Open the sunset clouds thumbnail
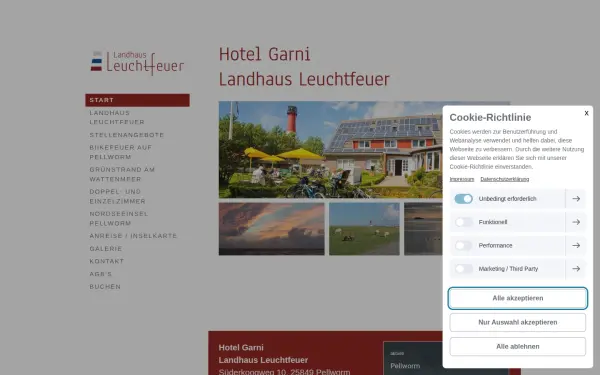 click(x=272, y=229)
